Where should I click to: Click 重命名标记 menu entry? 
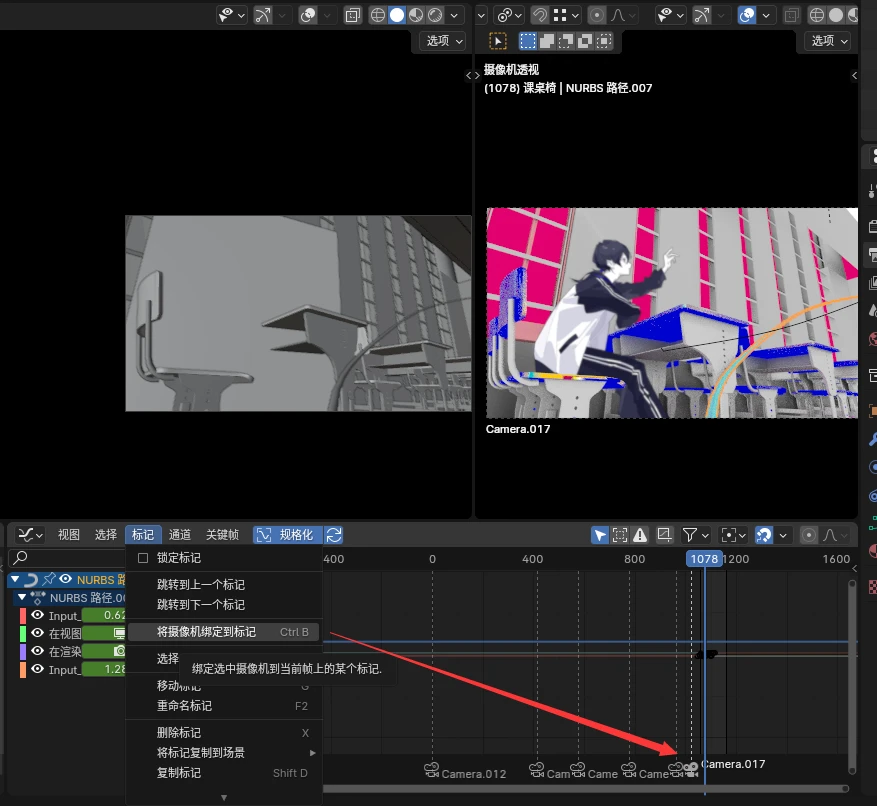(x=224, y=706)
